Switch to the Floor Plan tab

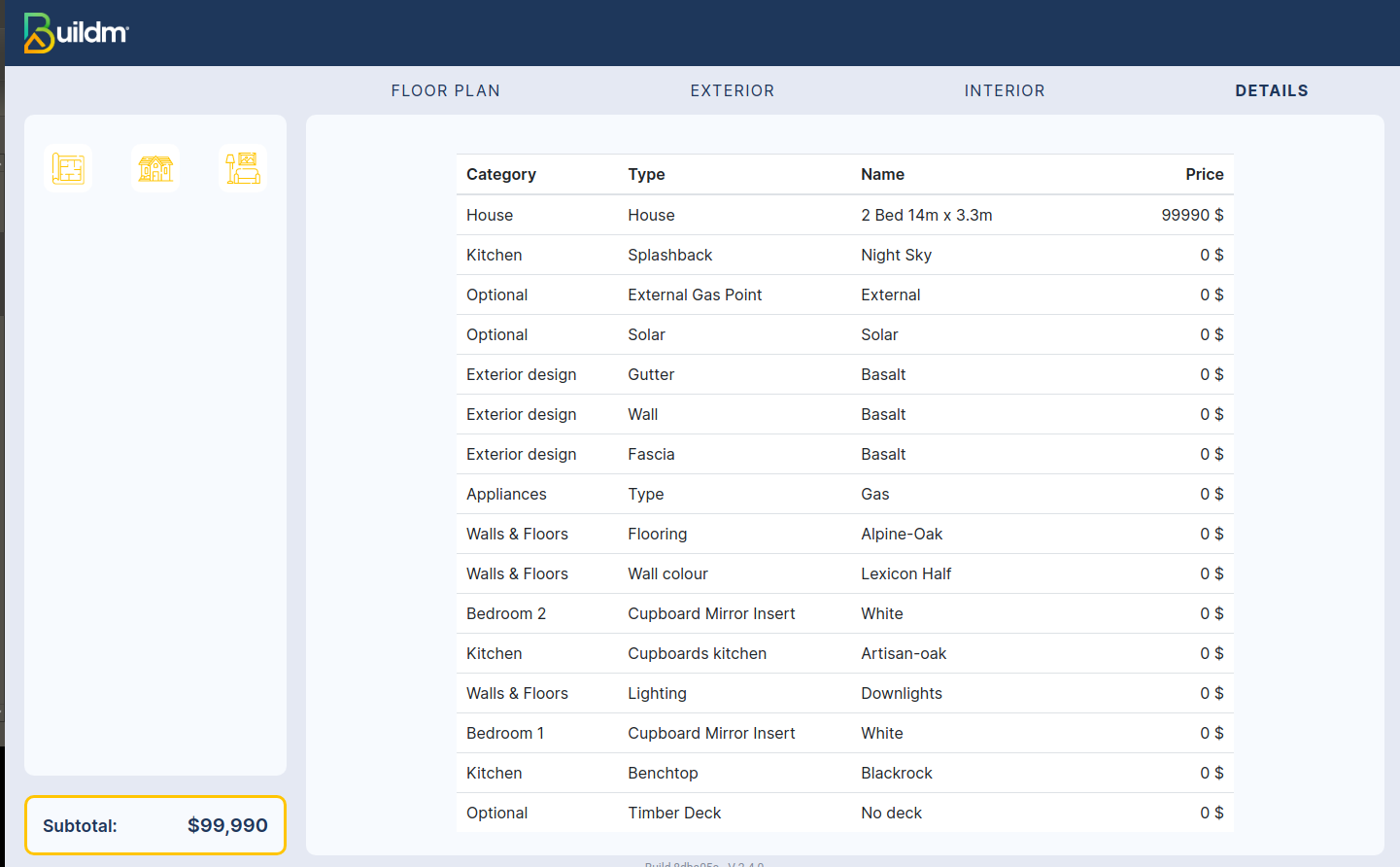445,90
